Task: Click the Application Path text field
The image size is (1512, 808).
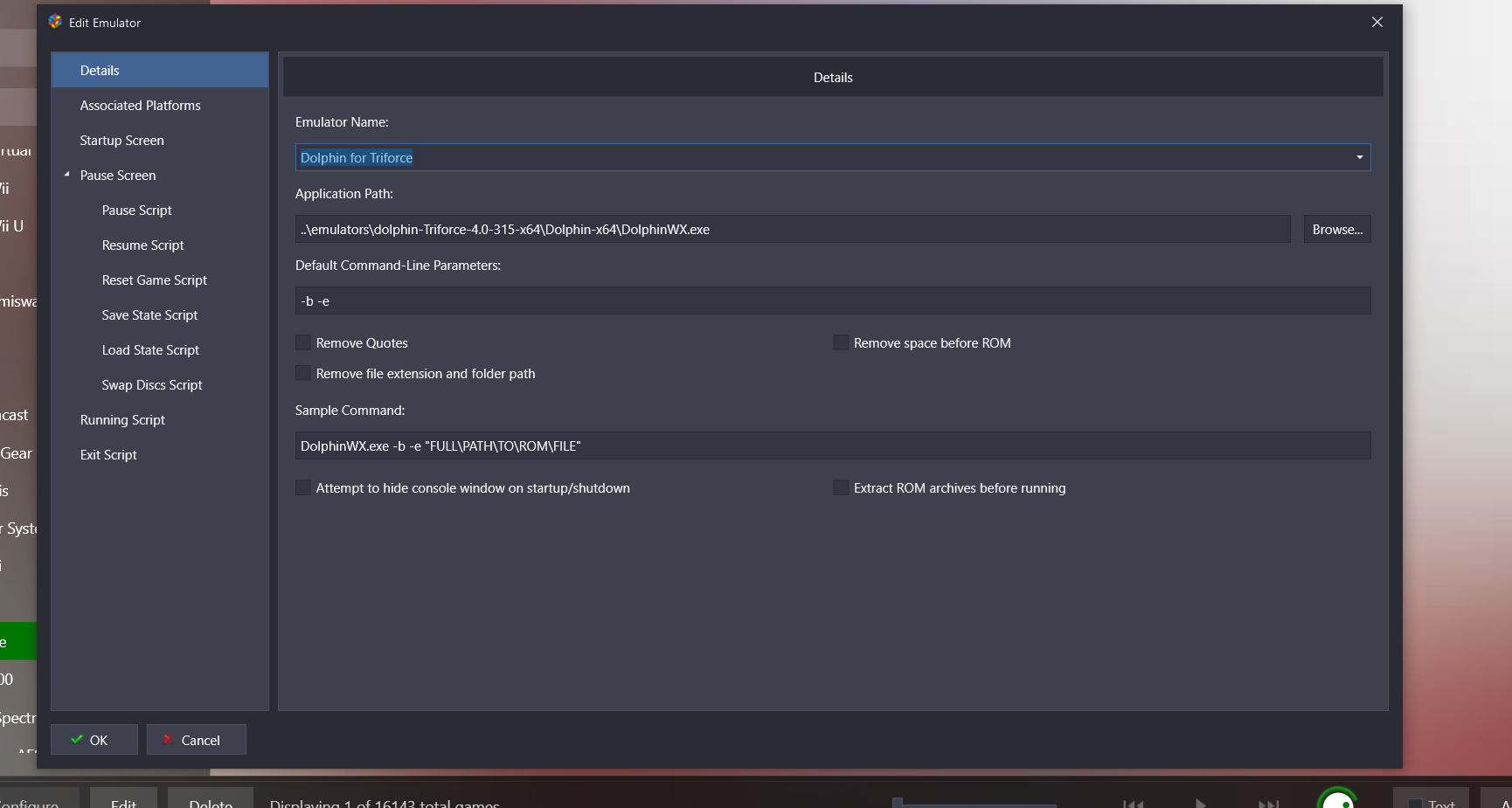Action: 793,229
